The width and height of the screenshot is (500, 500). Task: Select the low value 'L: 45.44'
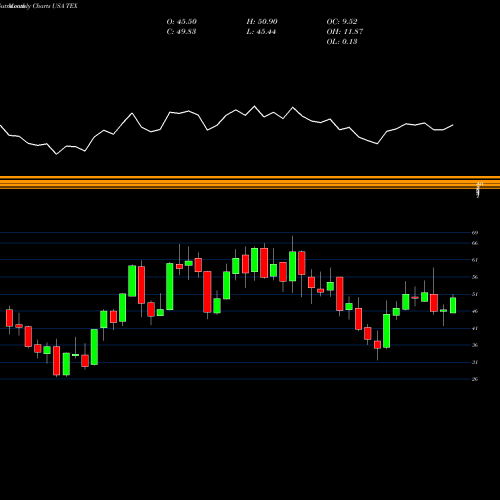coord(261,32)
